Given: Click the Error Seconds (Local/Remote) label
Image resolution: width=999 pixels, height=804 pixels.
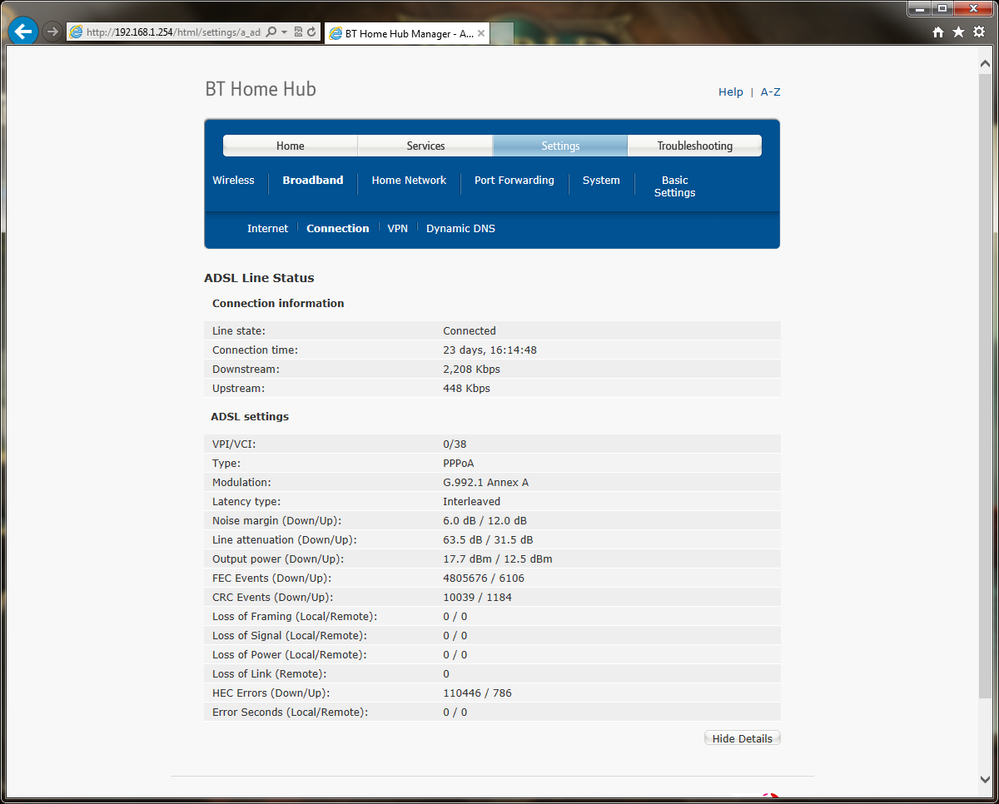Looking at the screenshot, I should pyautogui.click(x=290, y=712).
